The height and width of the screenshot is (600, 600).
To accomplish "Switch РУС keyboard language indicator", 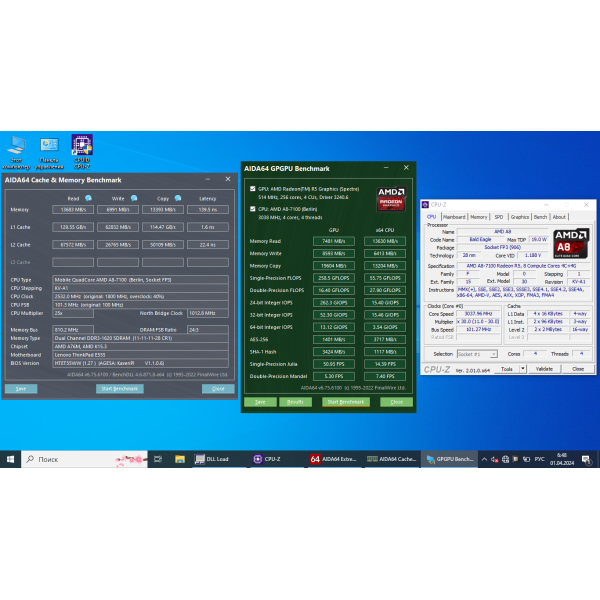I will (540, 459).
